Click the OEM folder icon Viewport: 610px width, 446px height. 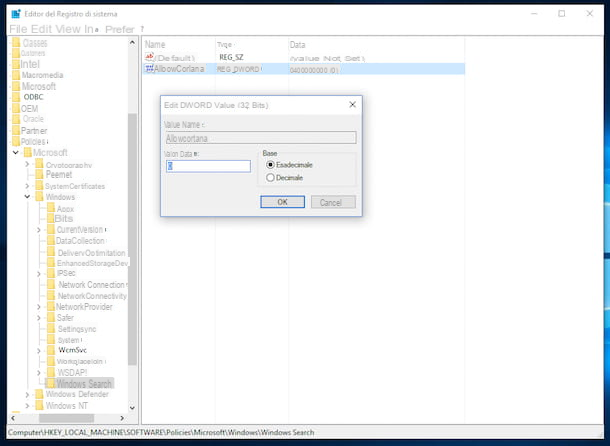[x=16, y=108]
